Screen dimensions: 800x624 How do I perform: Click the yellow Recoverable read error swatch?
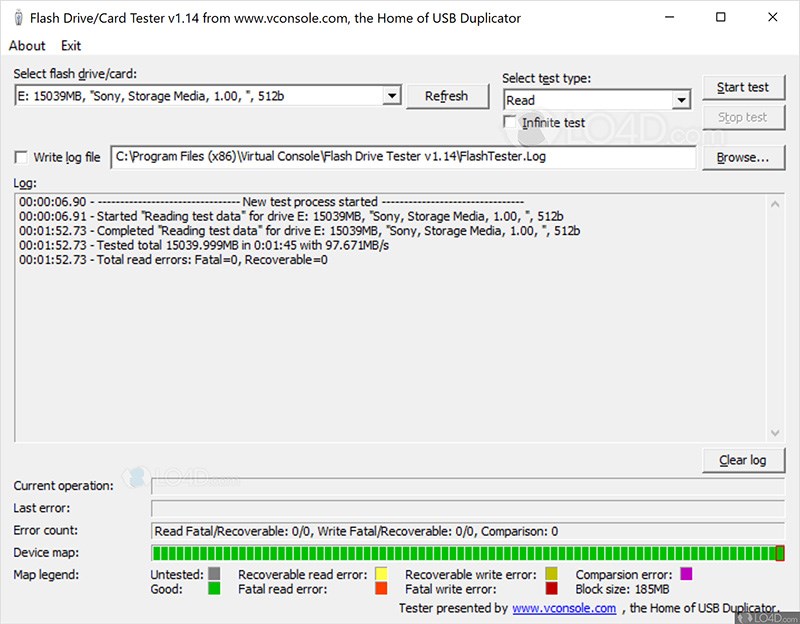pos(381,573)
